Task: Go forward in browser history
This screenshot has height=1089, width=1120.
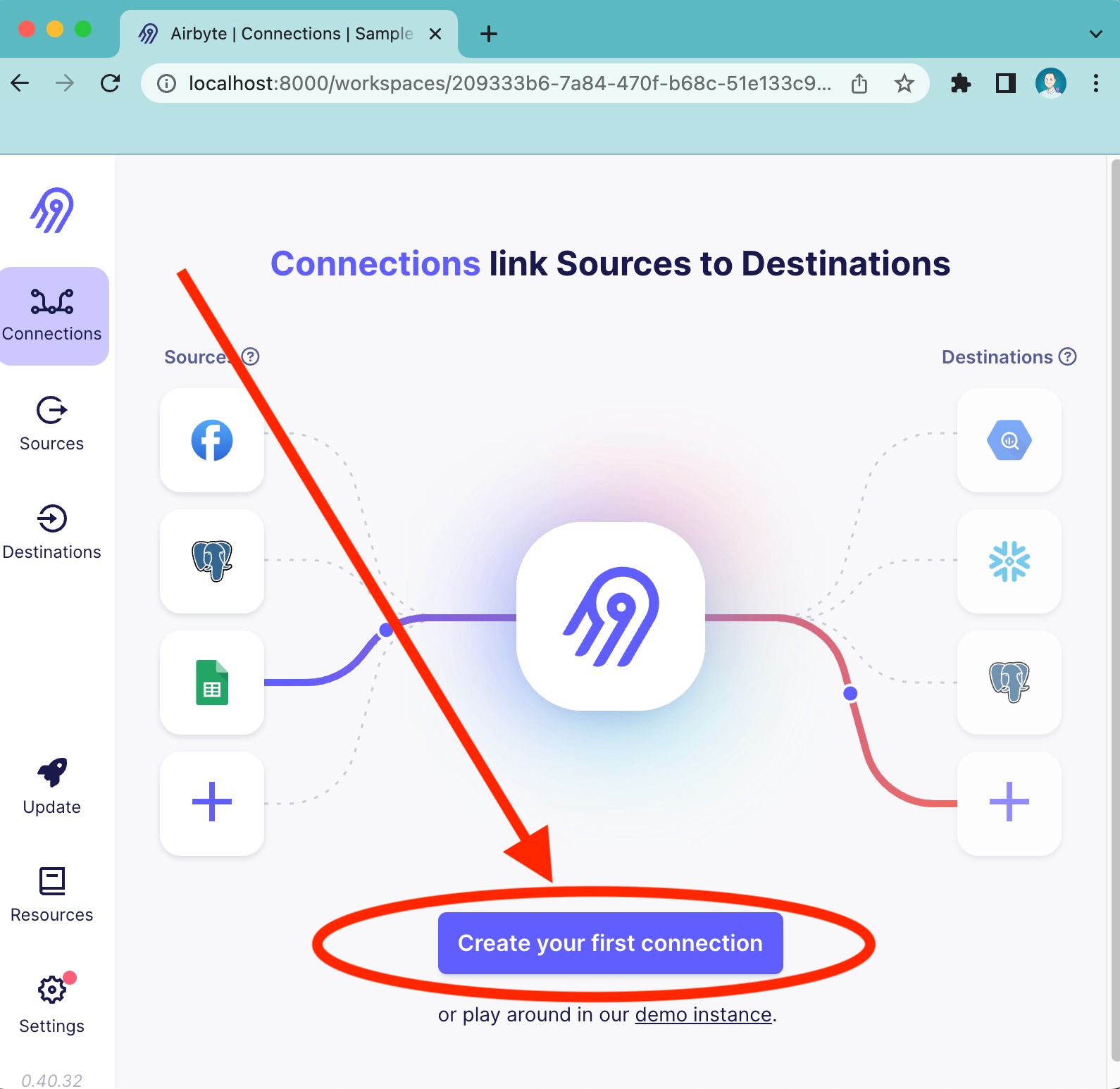Action: (65, 83)
